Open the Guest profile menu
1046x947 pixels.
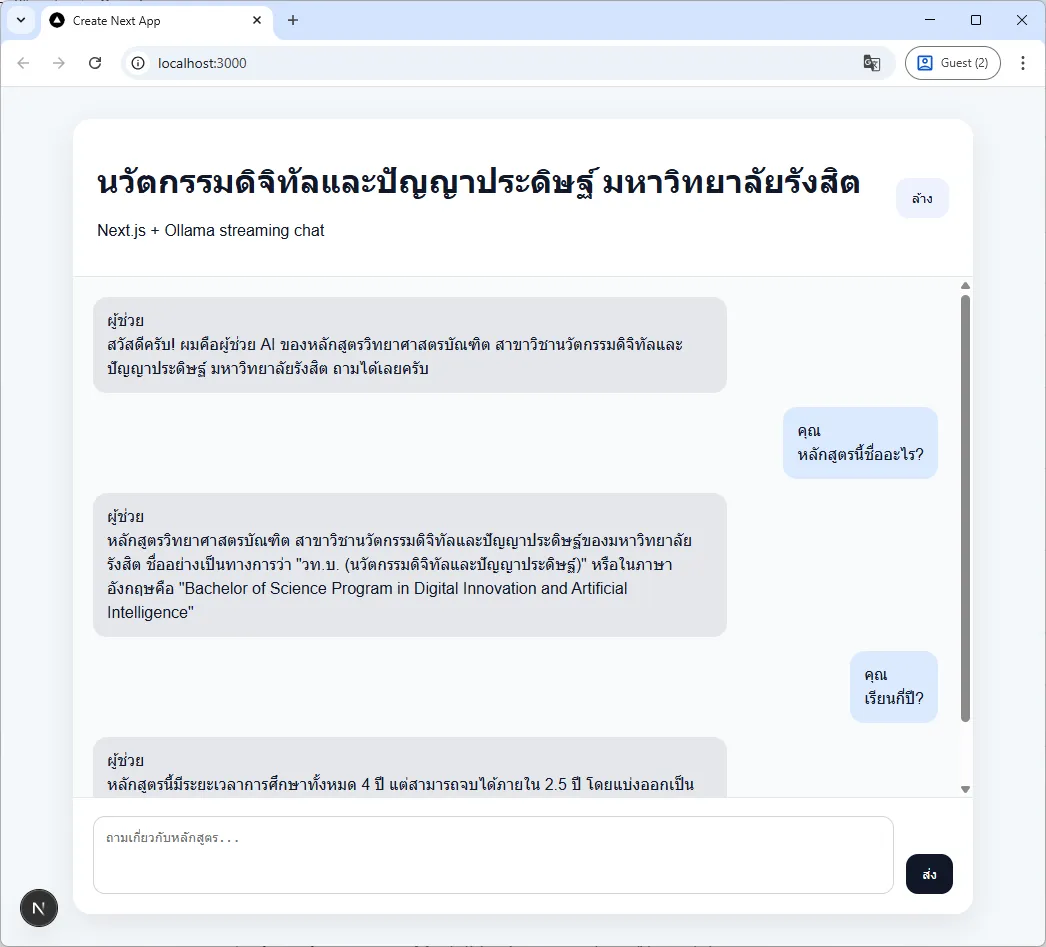pyautogui.click(x=951, y=62)
